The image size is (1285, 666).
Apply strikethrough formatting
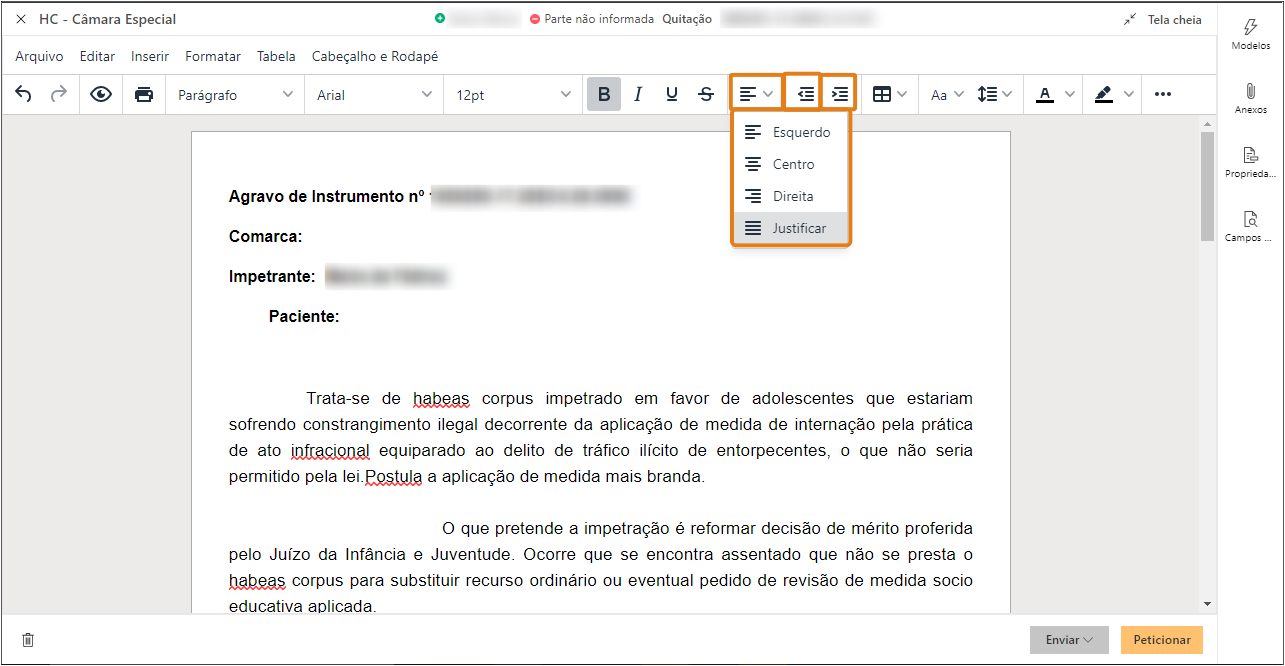(x=705, y=92)
